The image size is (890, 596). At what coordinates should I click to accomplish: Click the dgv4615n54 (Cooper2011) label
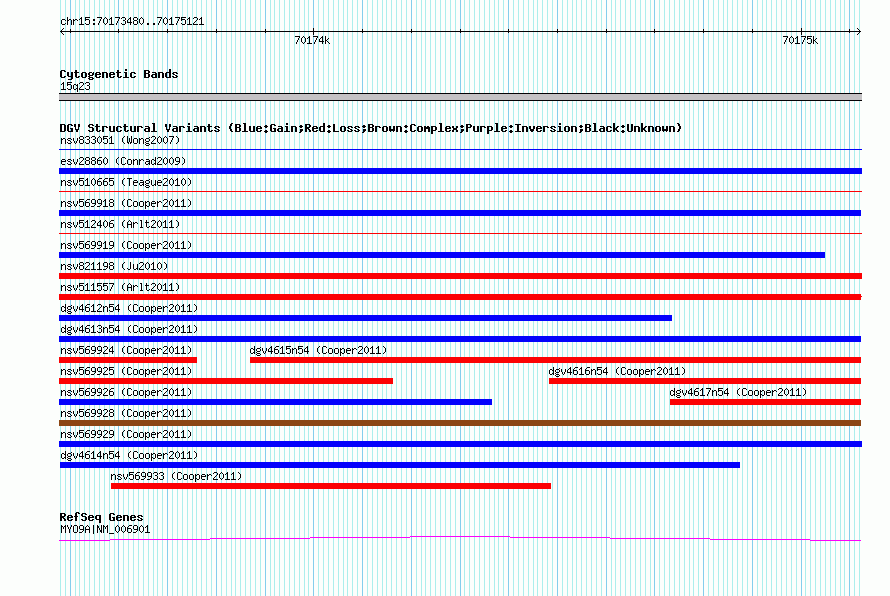click(x=318, y=350)
